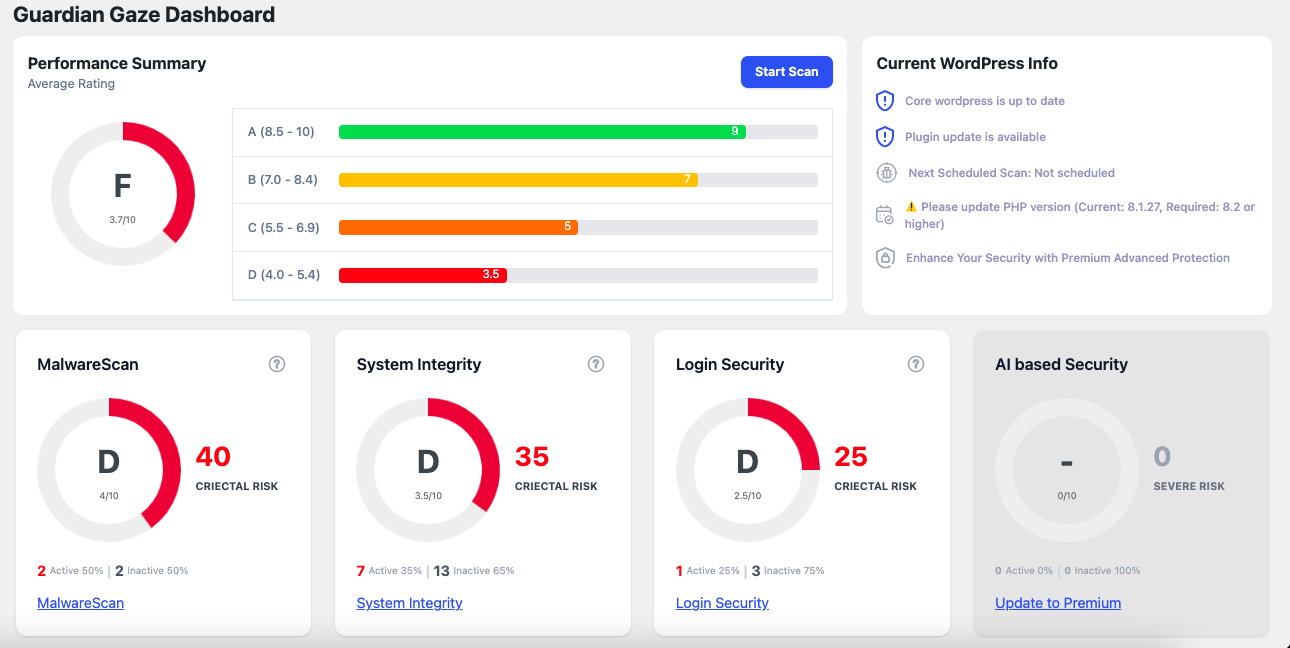Viewport: 1290px width, 648px height.
Task: Open the System Integrity help question-mark icon
Action: click(x=596, y=364)
